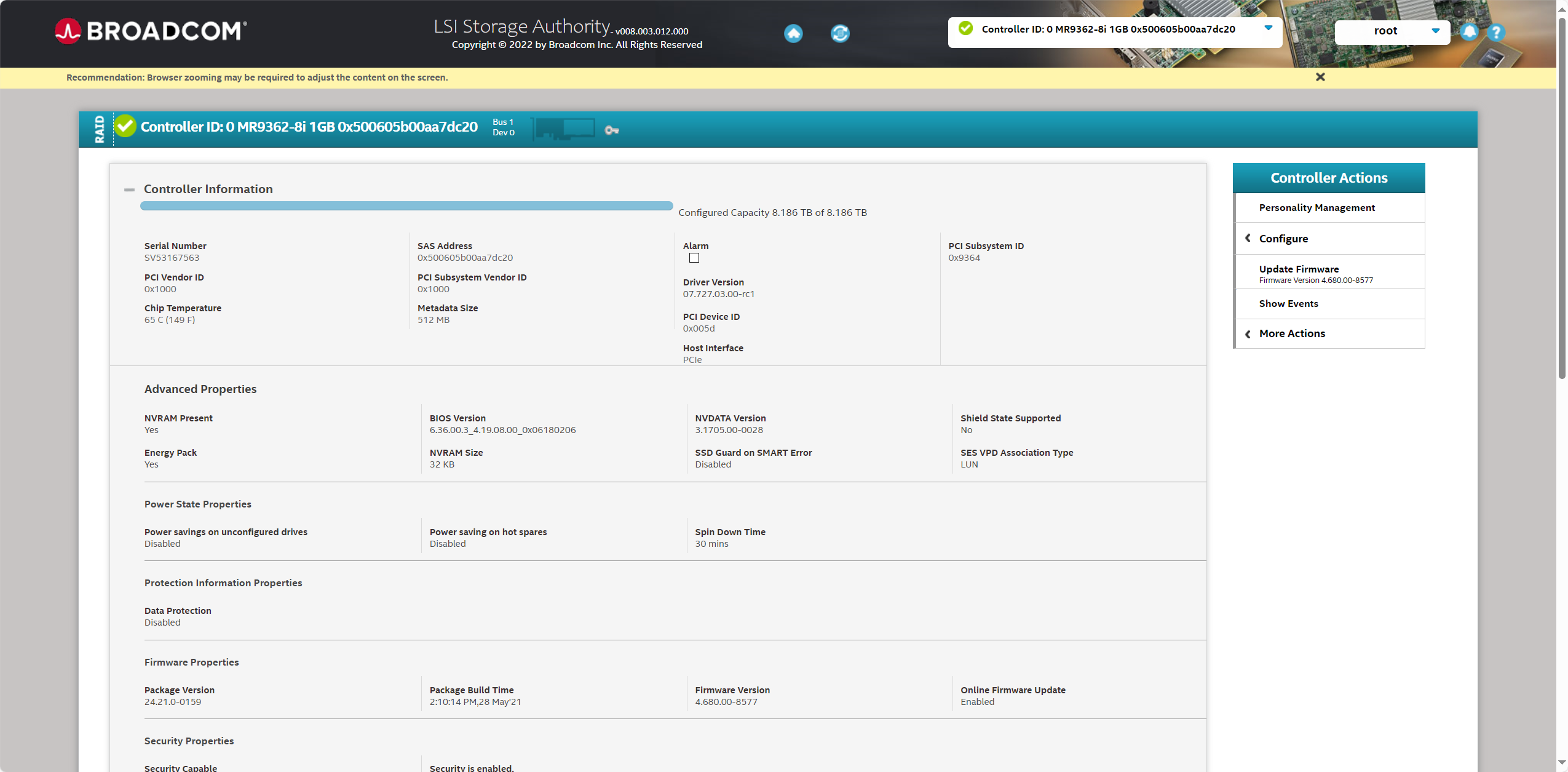Click Update Firmware link
Viewport: 1568px width, 772px height.
click(x=1299, y=269)
